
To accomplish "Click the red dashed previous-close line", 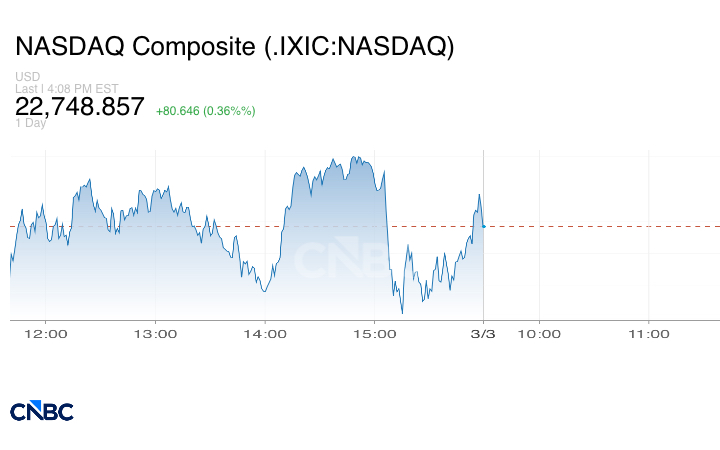I will pyautogui.click(x=600, y=226).
